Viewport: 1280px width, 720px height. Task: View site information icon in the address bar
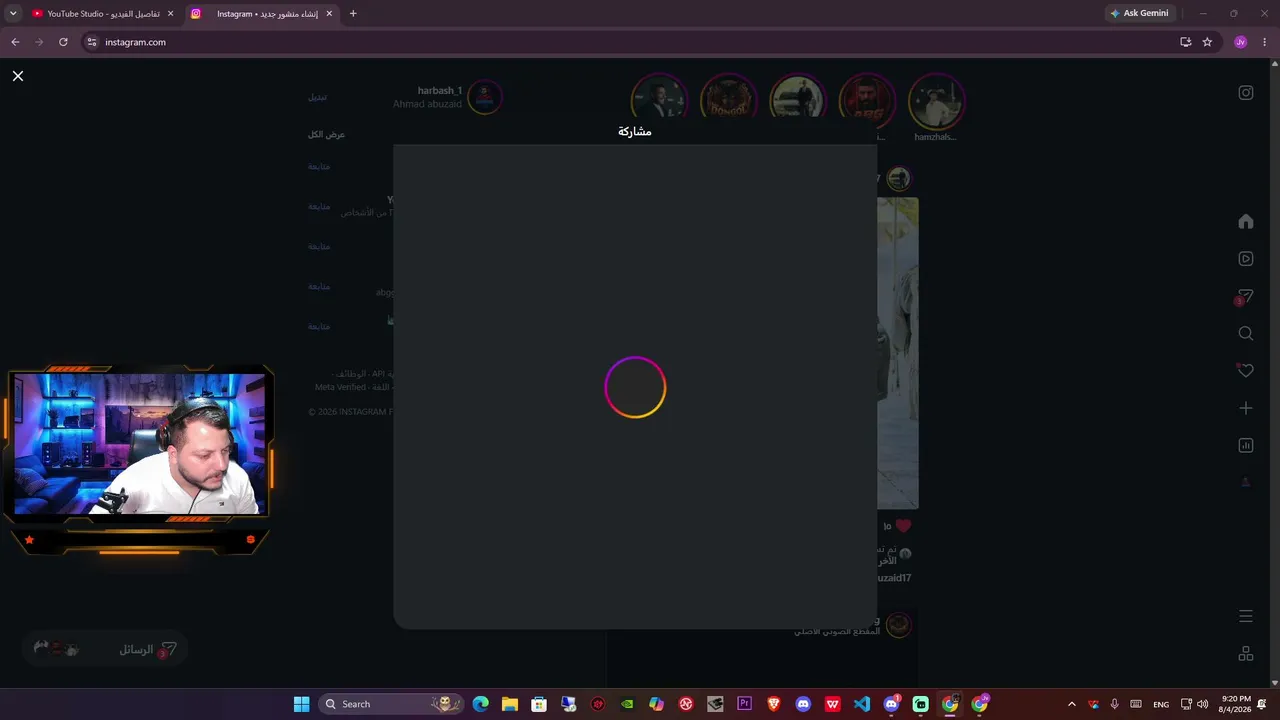[x=92, y=42]
